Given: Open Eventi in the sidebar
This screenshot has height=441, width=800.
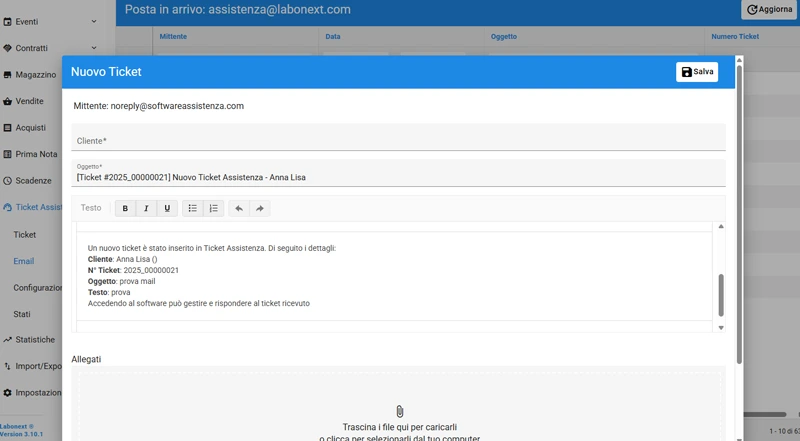Looking at the screenshot, I should [x=27, y=22].
